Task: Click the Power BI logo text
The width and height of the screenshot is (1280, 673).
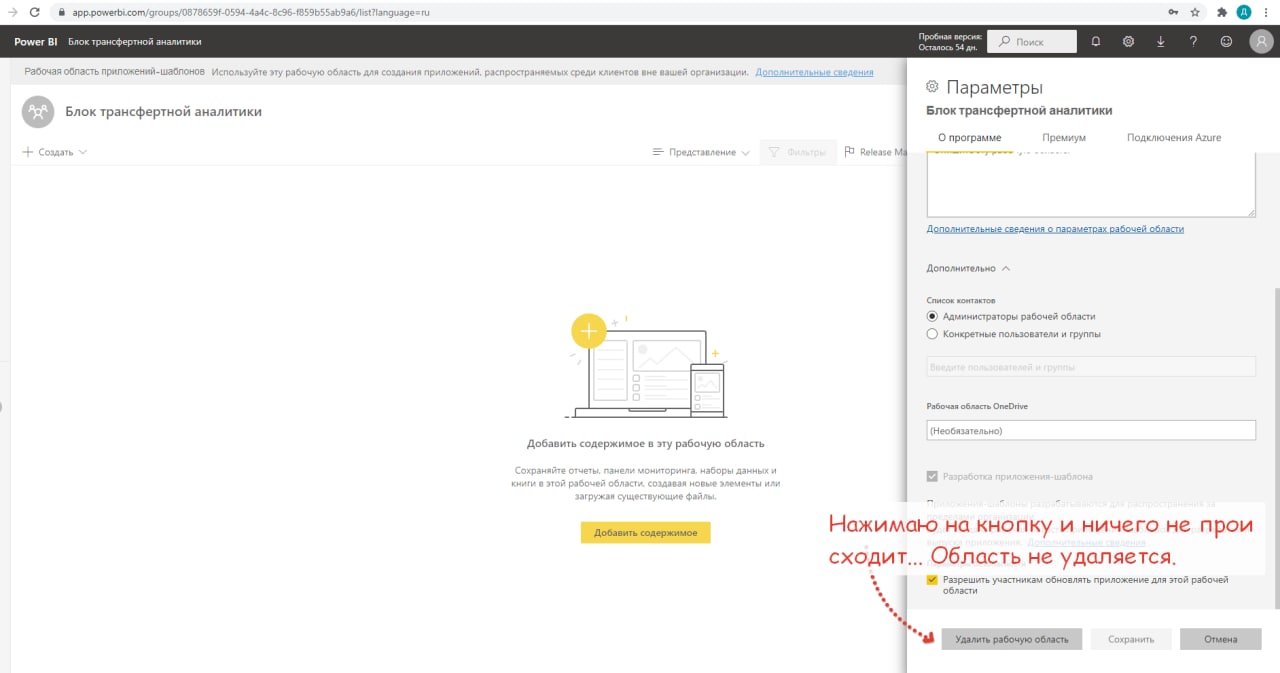Action: click(x=36, y=42)
